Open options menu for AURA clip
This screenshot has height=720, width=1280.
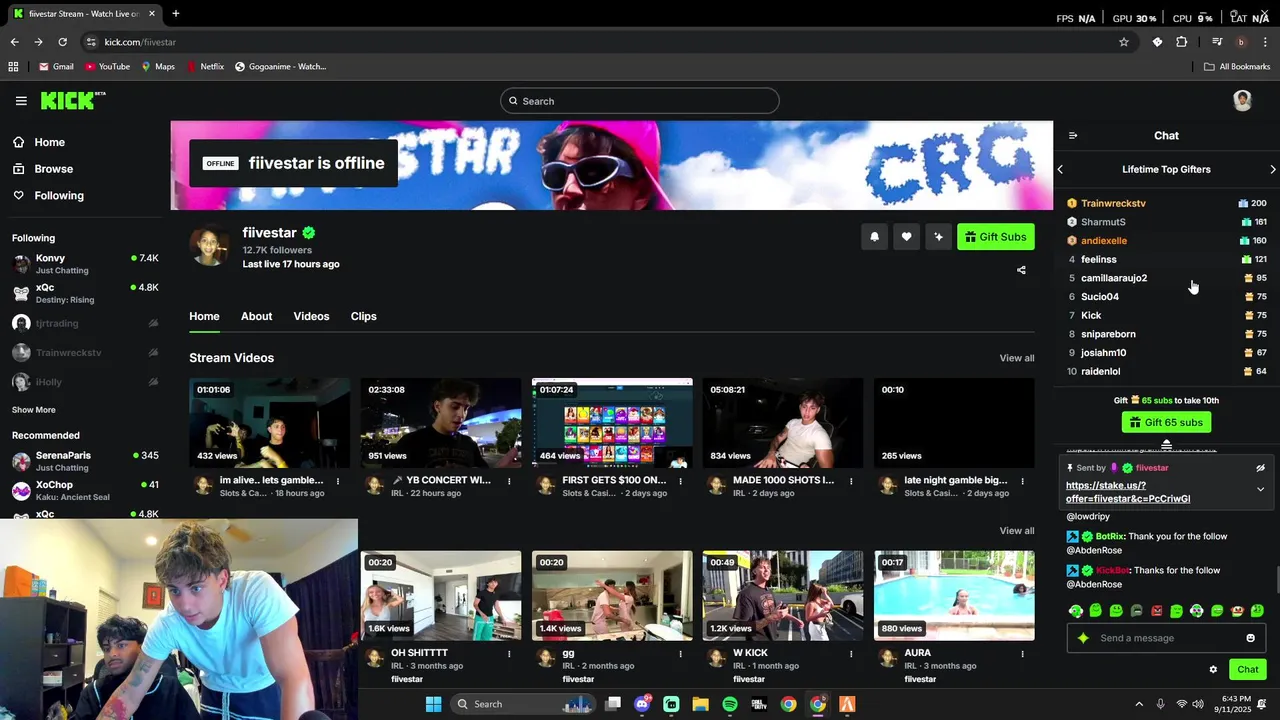point(1022,654)
